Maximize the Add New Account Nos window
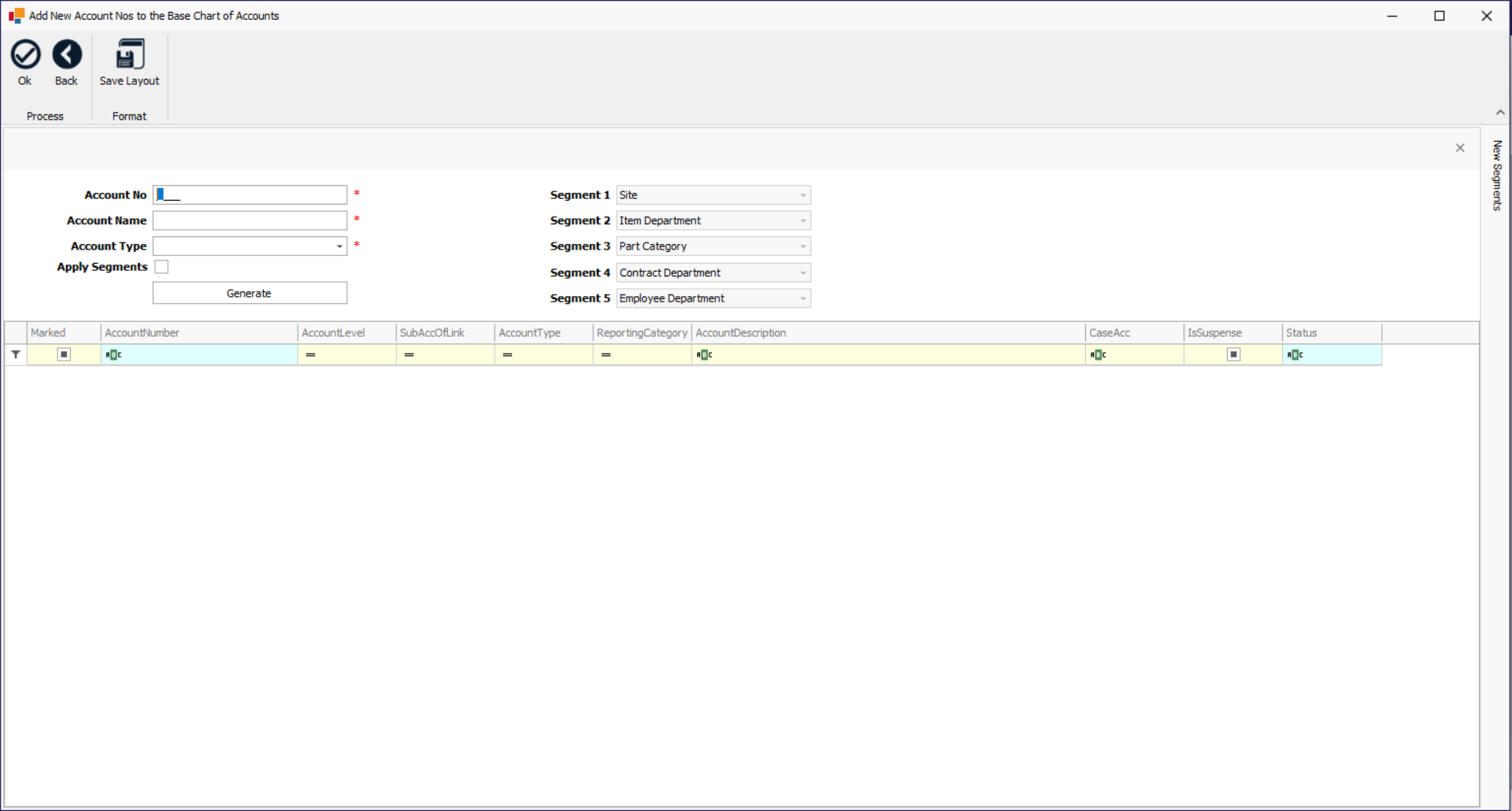 1440,16
